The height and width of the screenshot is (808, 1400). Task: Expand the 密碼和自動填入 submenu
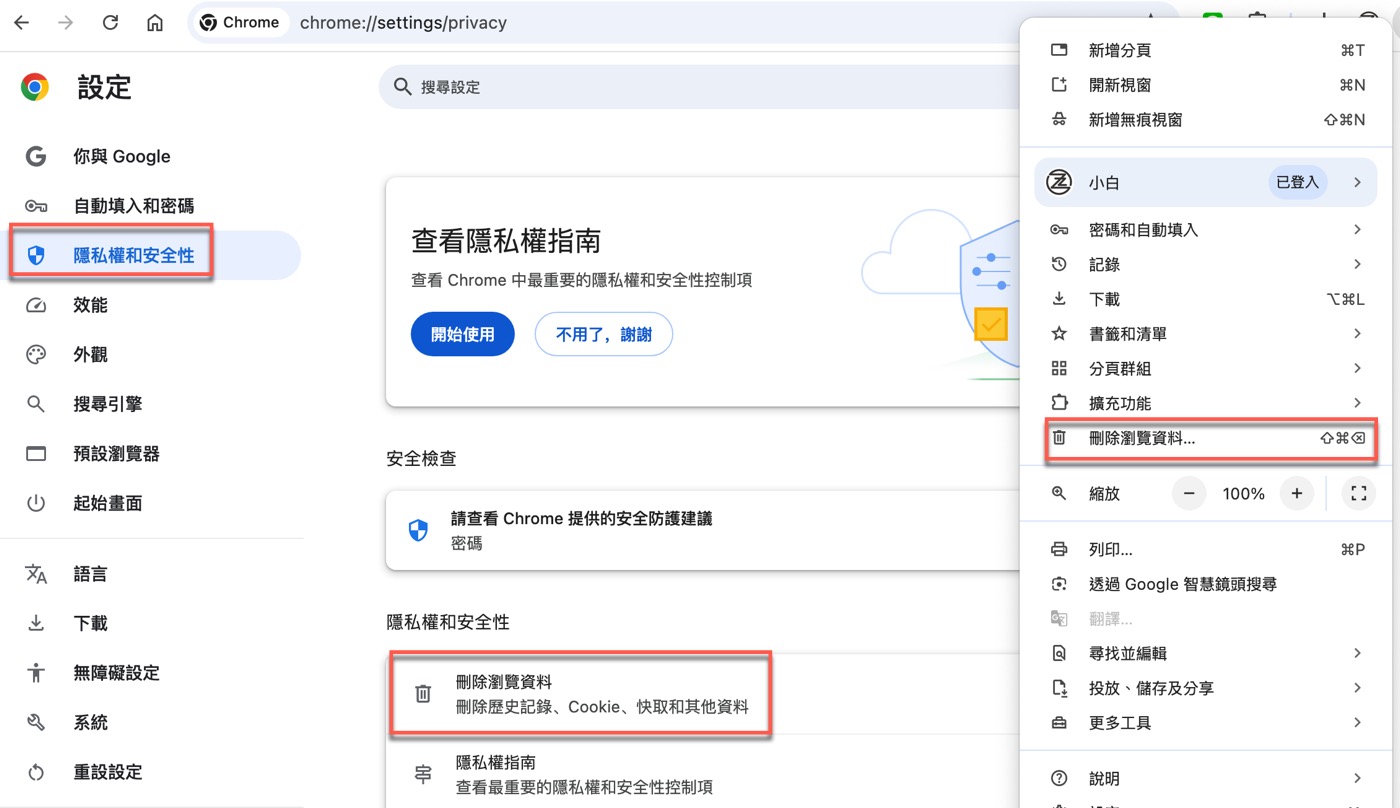(x=1207, y=230)
